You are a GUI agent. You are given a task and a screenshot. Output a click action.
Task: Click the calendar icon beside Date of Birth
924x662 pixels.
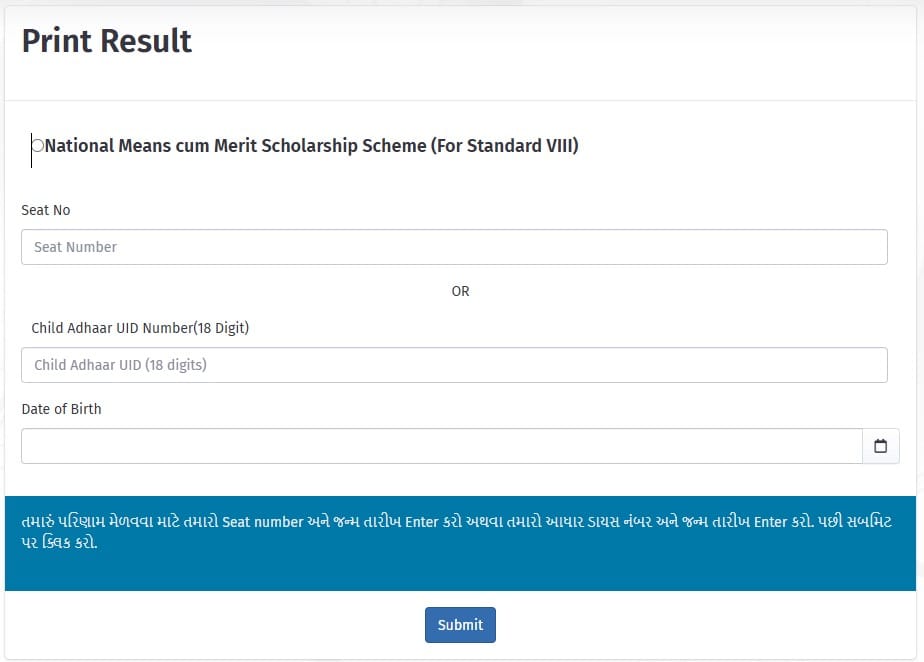click(881, 446)
